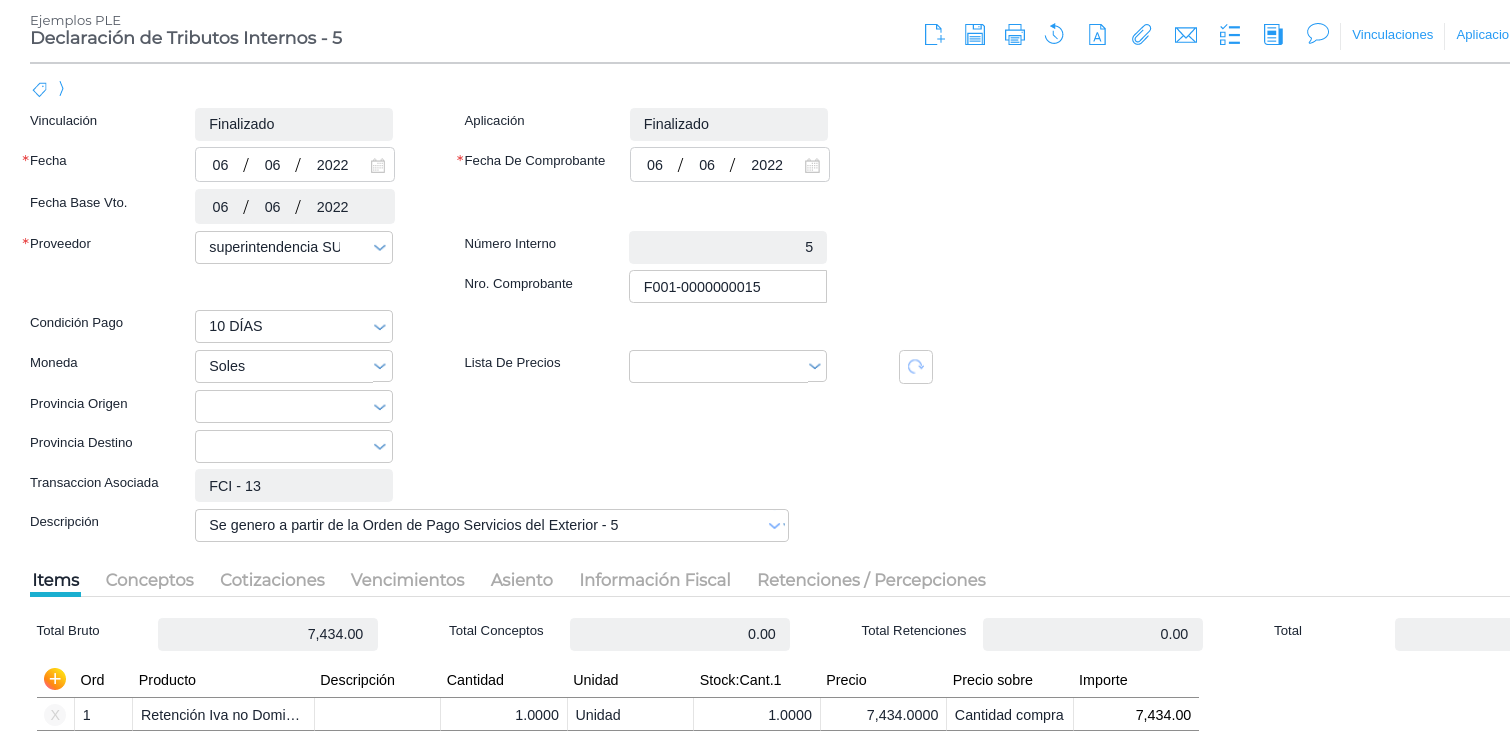Refresh the Lista De Precios

(x=915, y=367)
